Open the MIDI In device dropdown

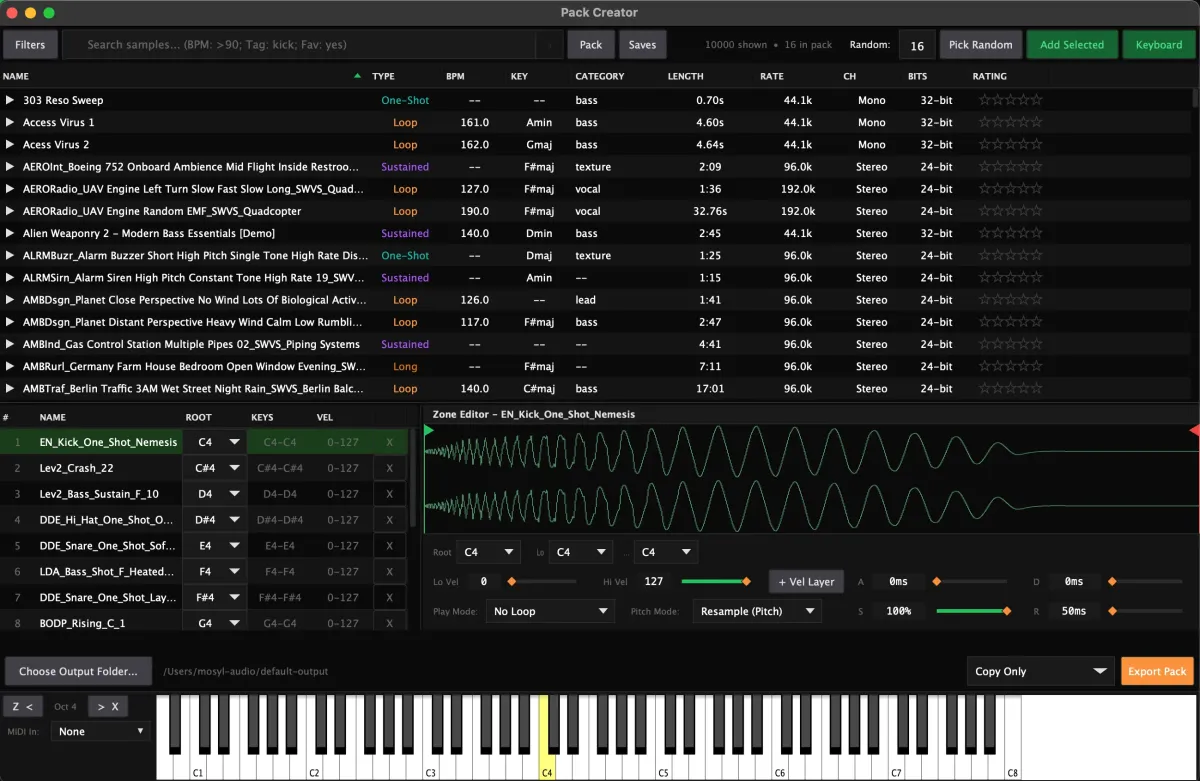pyautogui.click(x=101, y=731)
